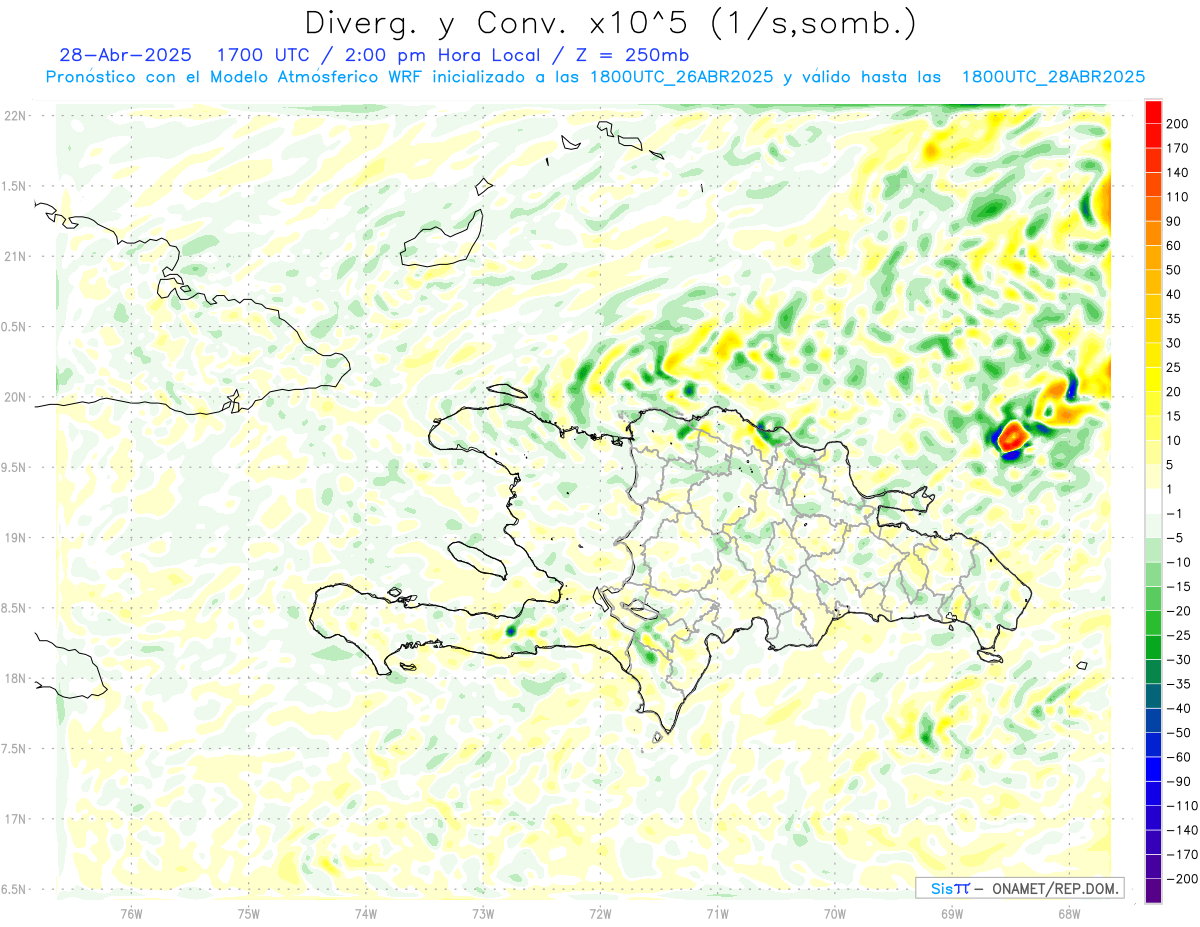Click the 20N latitude label
The height and width of the screenshot is (927, 1200).
(15, 397)
